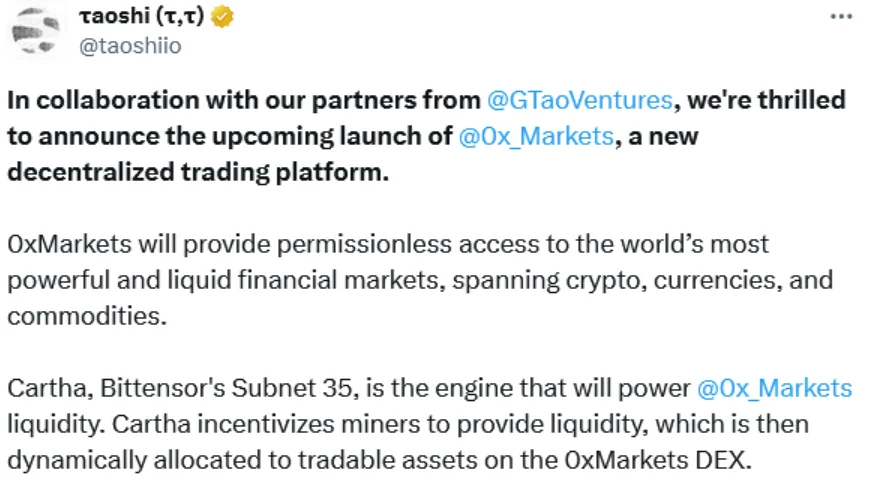This screenshot has width=879, height=485.
Task: Open the tweet's more options ellipsis menu
Action: click(x=841, y=17)
